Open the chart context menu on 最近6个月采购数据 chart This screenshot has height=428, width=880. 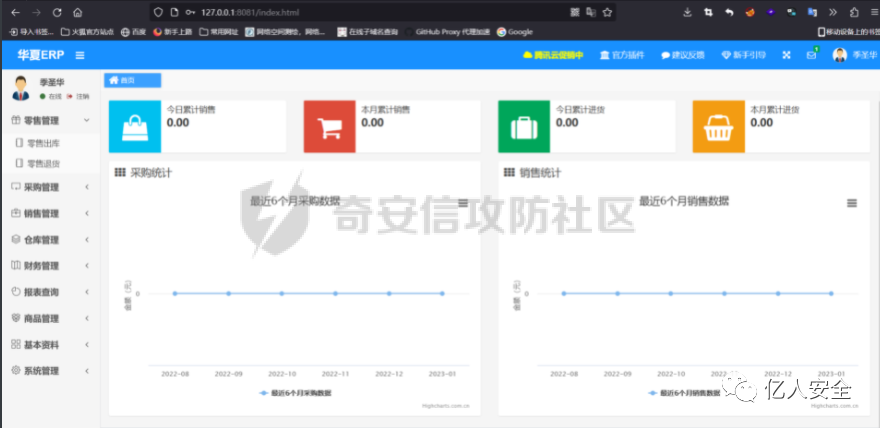pos(463,203)
